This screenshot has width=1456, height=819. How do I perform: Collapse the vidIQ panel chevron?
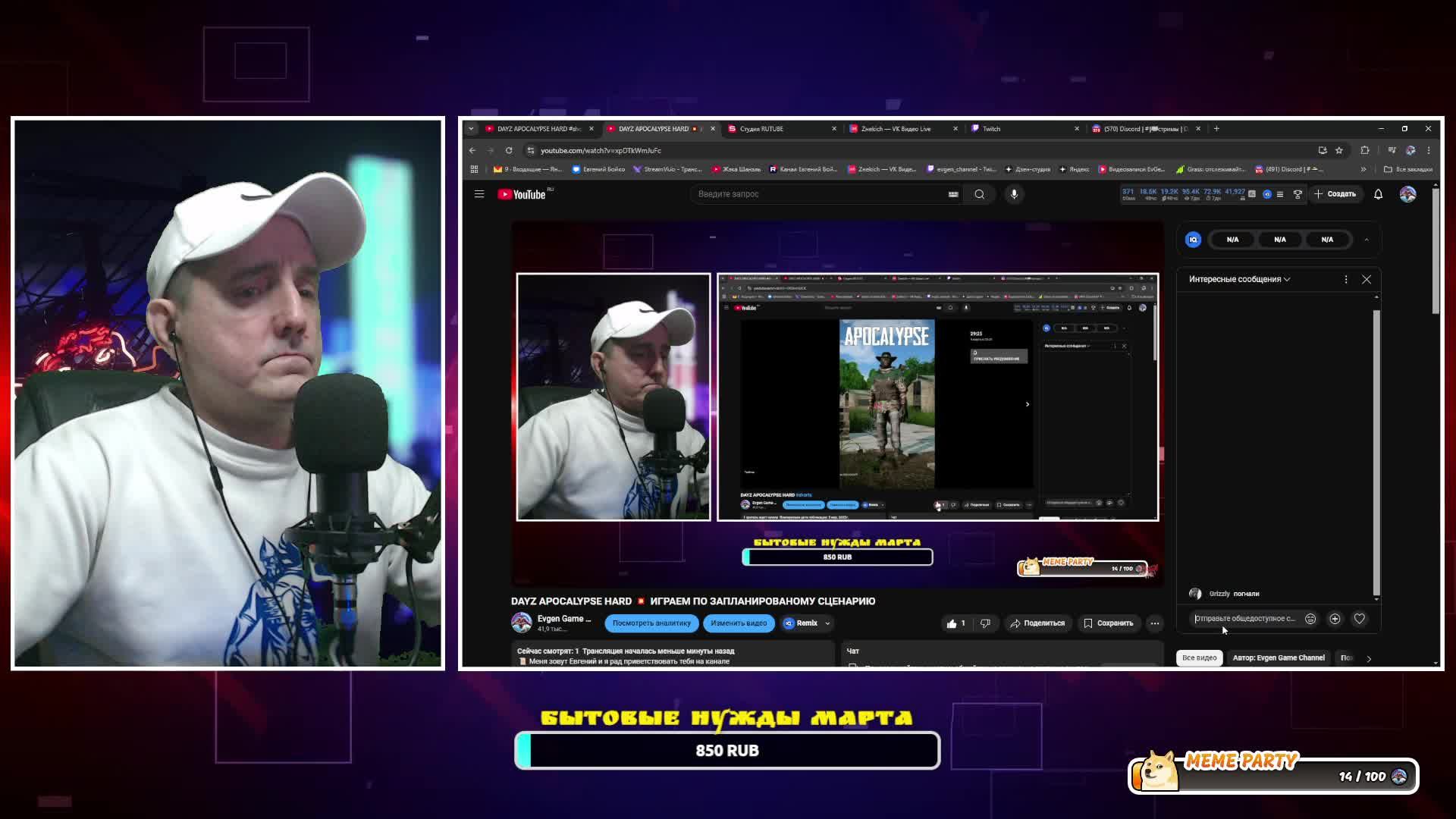tap(1367, 240)
